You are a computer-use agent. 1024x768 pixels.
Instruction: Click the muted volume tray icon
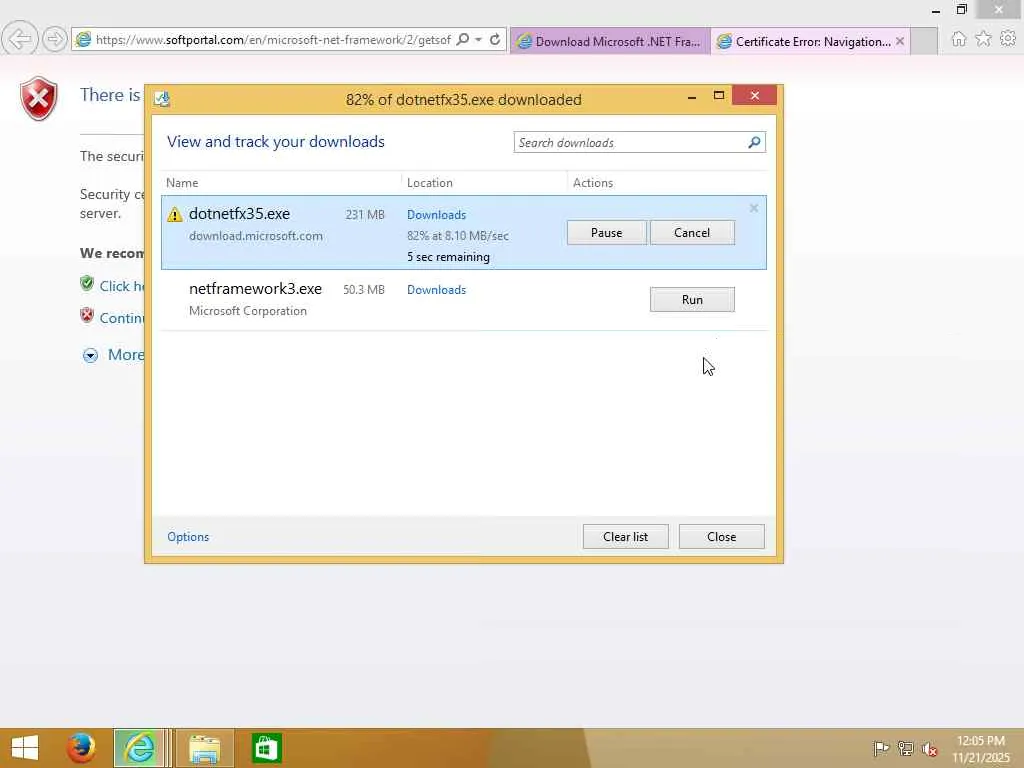coord(930,748)
